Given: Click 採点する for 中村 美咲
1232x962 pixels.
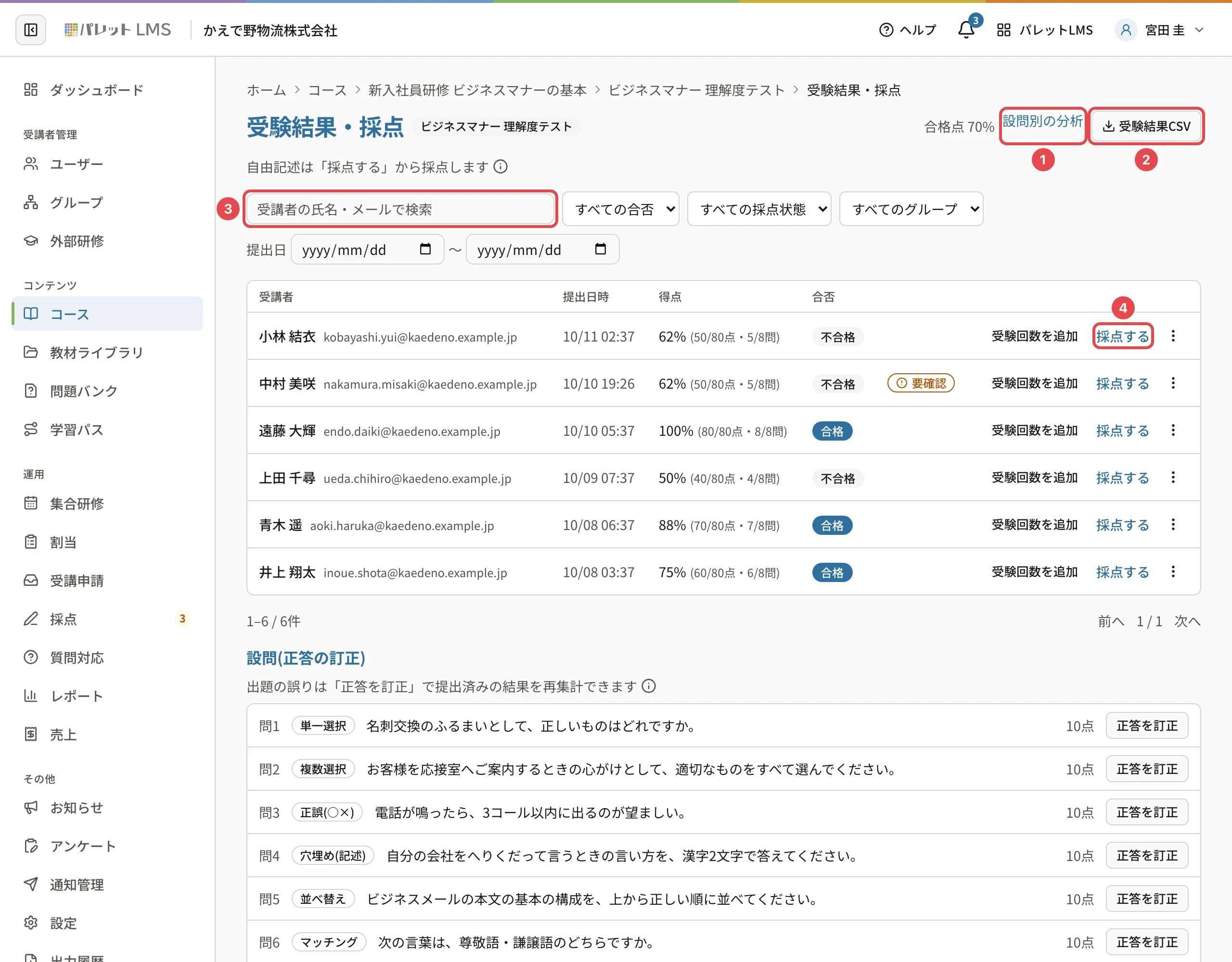Looking at the screenshot, I should (1123, 383).
